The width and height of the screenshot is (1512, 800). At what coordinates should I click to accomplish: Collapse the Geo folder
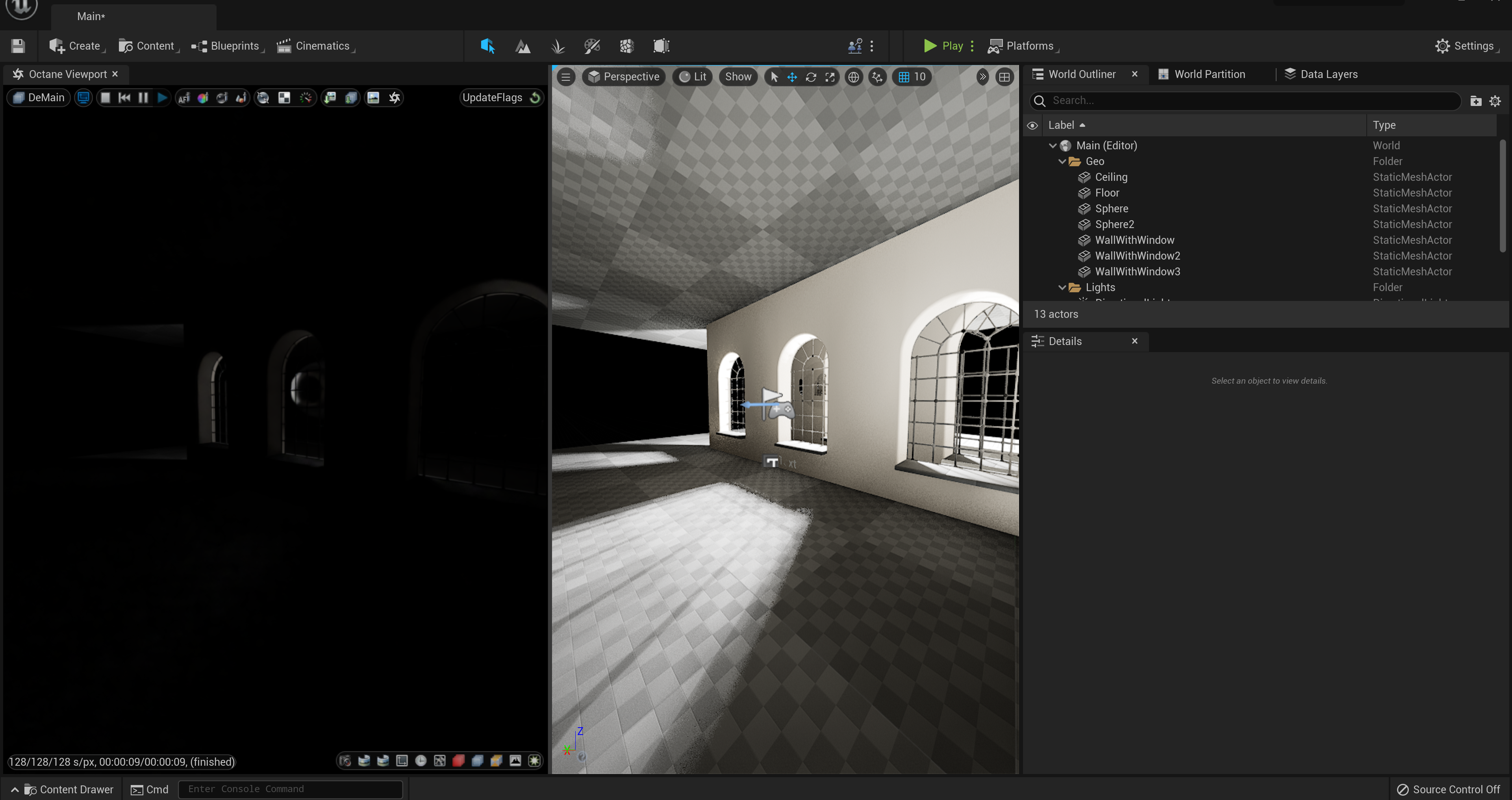coord(1062,161)
